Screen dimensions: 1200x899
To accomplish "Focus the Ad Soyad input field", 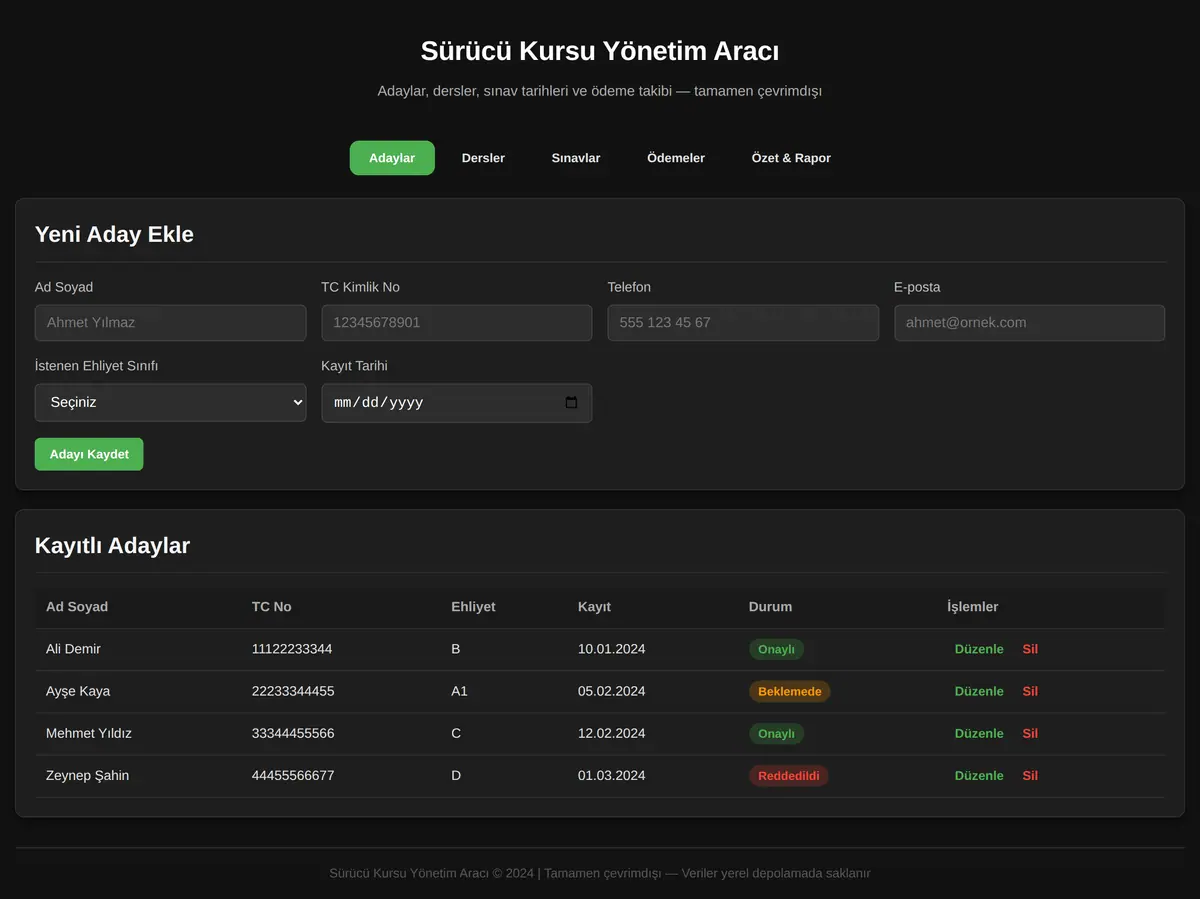I will (x=171, y=323).
